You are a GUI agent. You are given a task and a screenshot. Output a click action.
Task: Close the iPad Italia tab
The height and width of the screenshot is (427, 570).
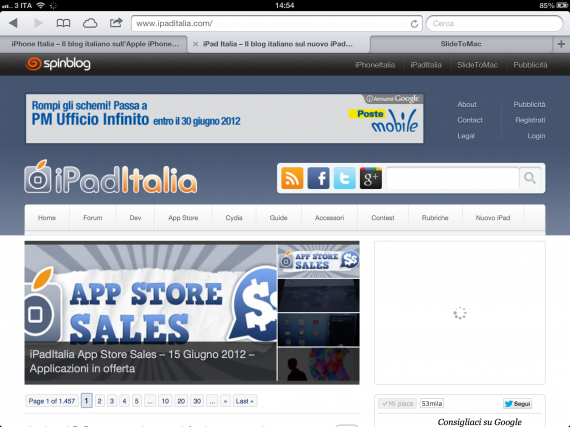(x=195, y=44)
